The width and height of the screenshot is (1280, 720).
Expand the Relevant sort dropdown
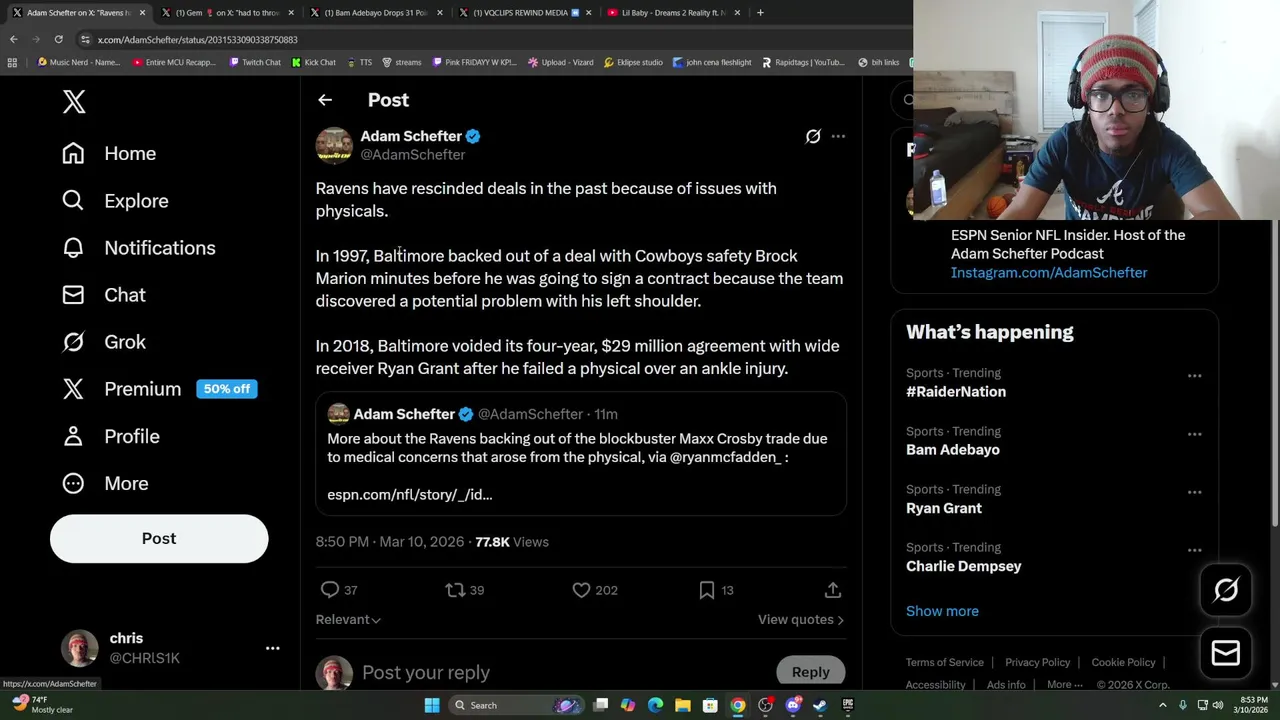pos(348,620)
